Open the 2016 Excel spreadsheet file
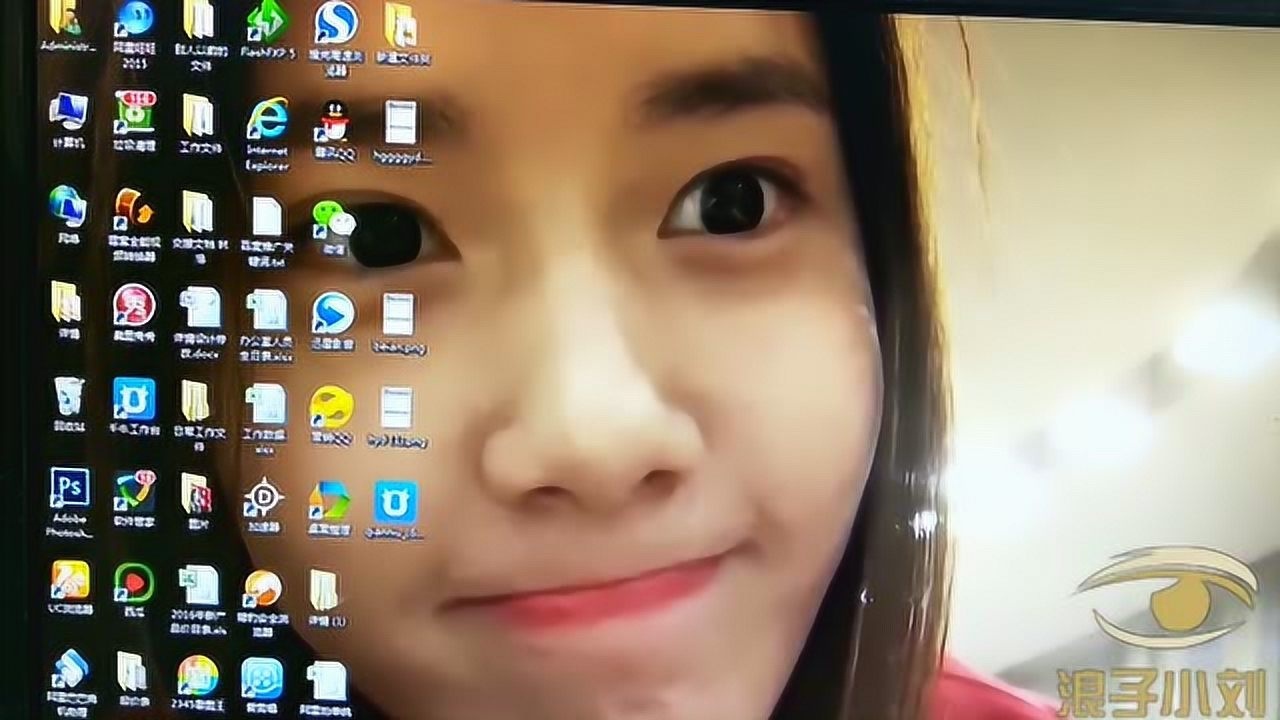This screenshot has width=1280, height=720. pos(199,587)
